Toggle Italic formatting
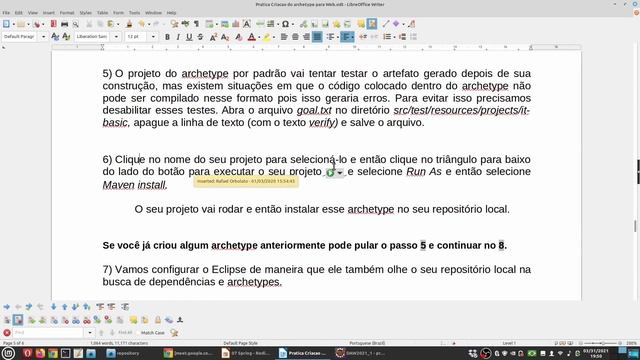This screenshot has width=640, height=360. tap(178, 37)
